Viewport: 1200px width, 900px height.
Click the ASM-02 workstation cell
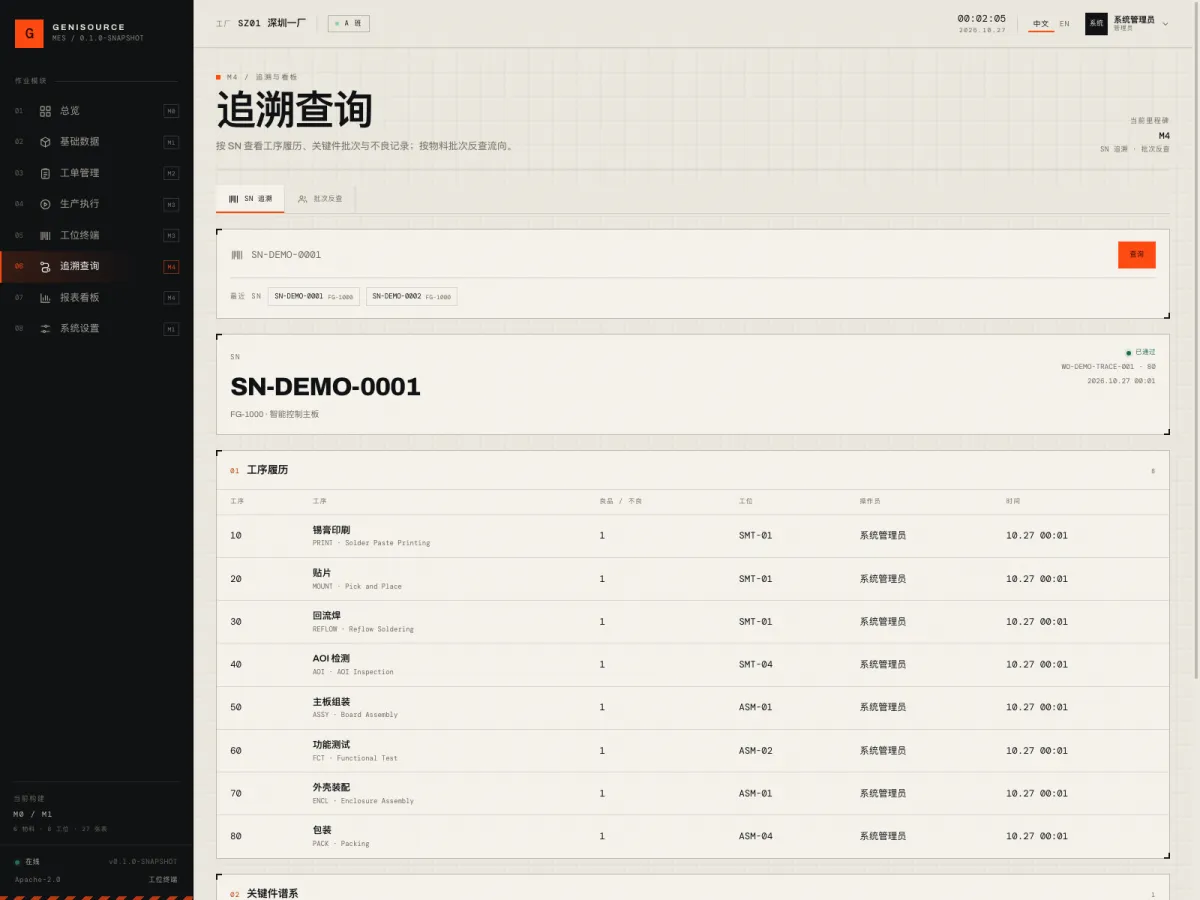[x=756, y=751]
